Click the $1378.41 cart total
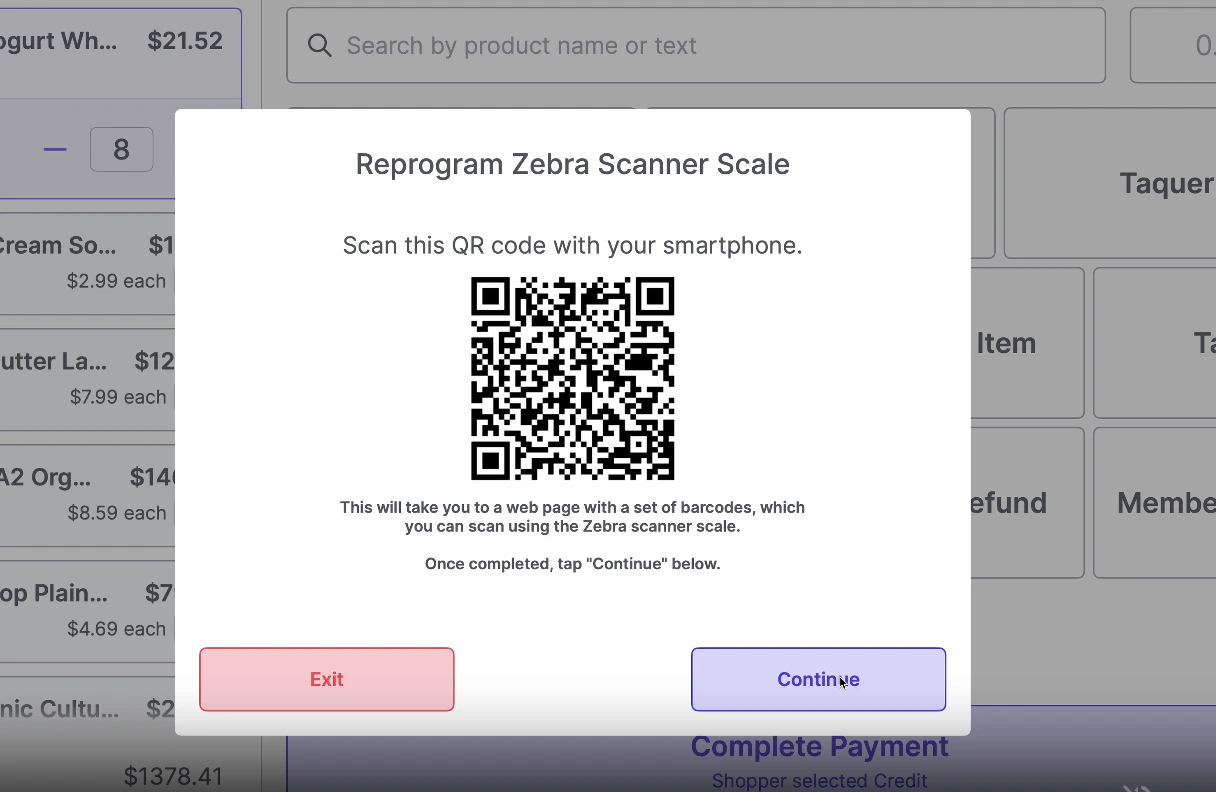The height and width of the screenshot is (792, 1216). click(x=173, y=776)
